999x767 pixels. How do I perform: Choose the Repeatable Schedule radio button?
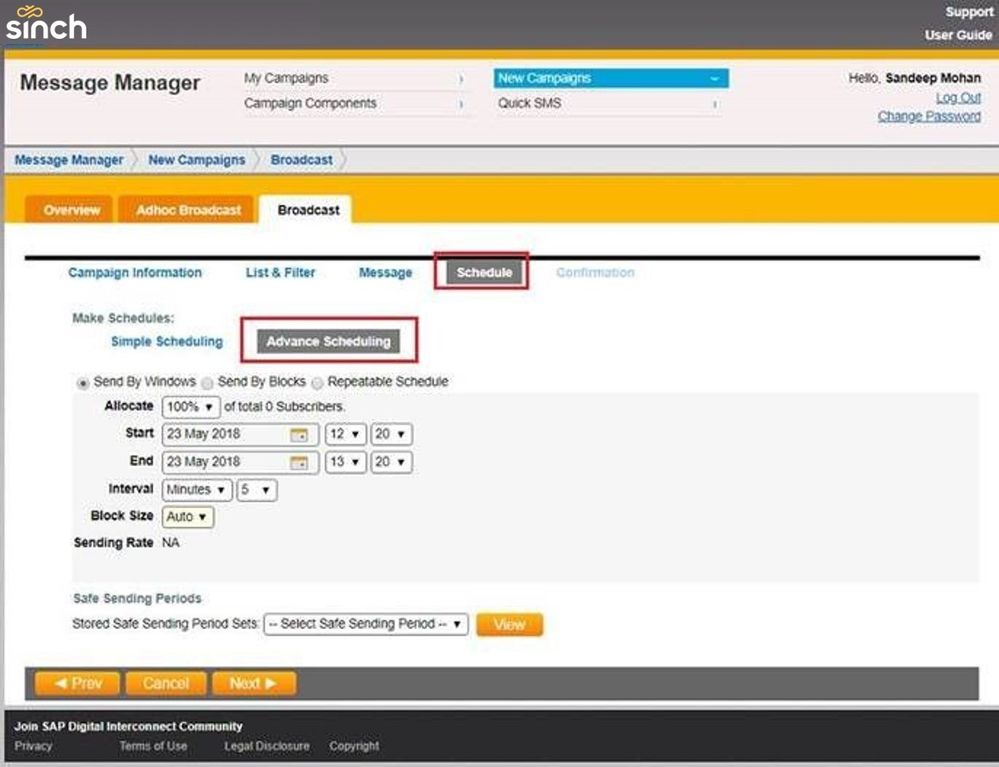[317, 382]
